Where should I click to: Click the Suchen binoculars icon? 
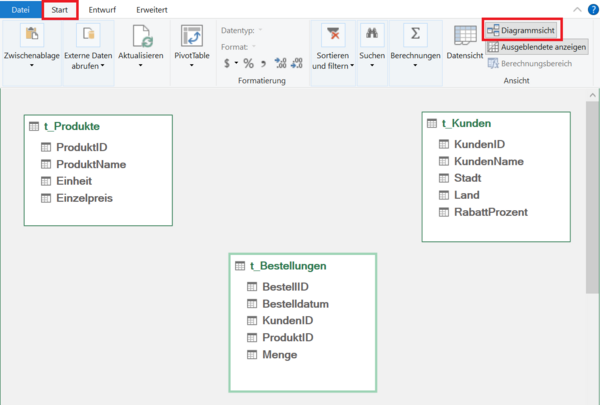point(372,36)
